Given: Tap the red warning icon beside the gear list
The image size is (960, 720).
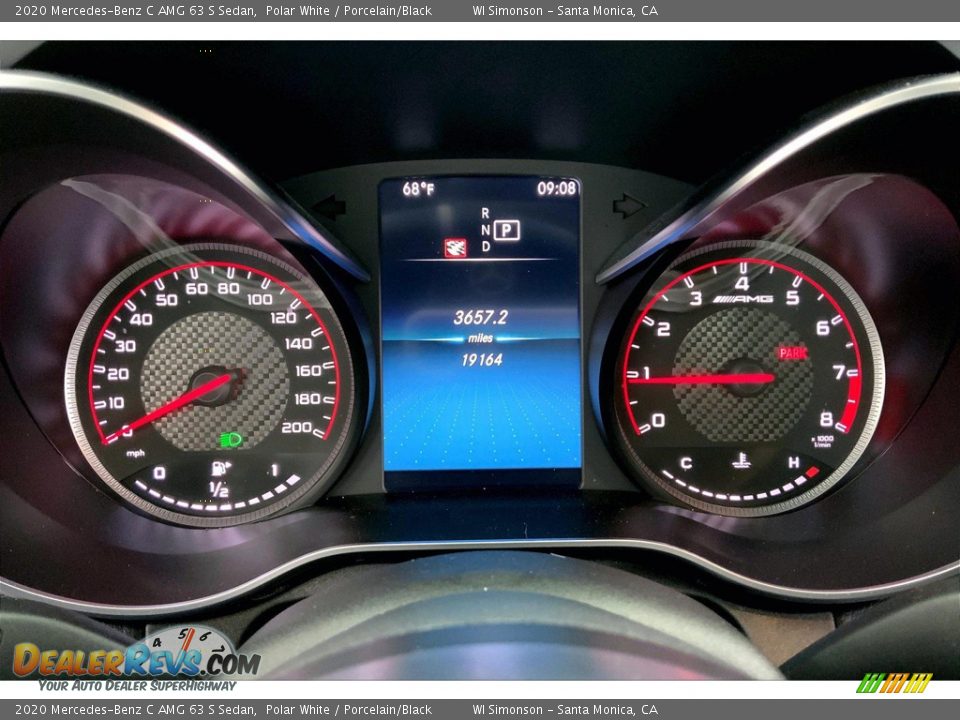Looking at the screenshot, I should tap(455, 247).
